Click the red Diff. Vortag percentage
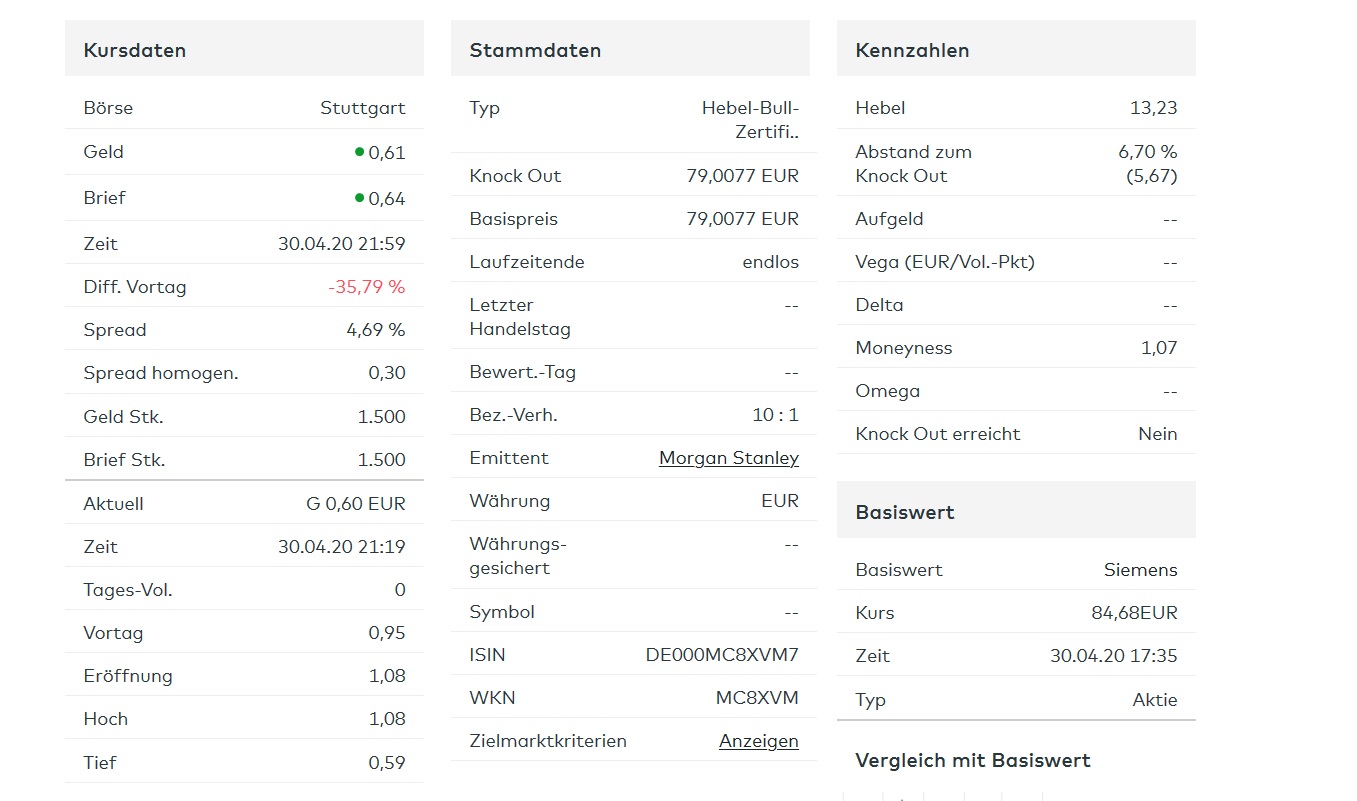Viewport: 1357px width, 801px height. (366, 287)
